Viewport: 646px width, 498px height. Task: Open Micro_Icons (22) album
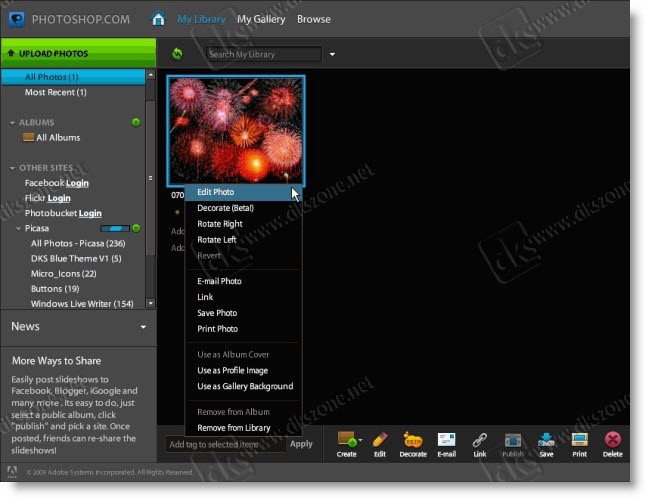coord(63,274)
